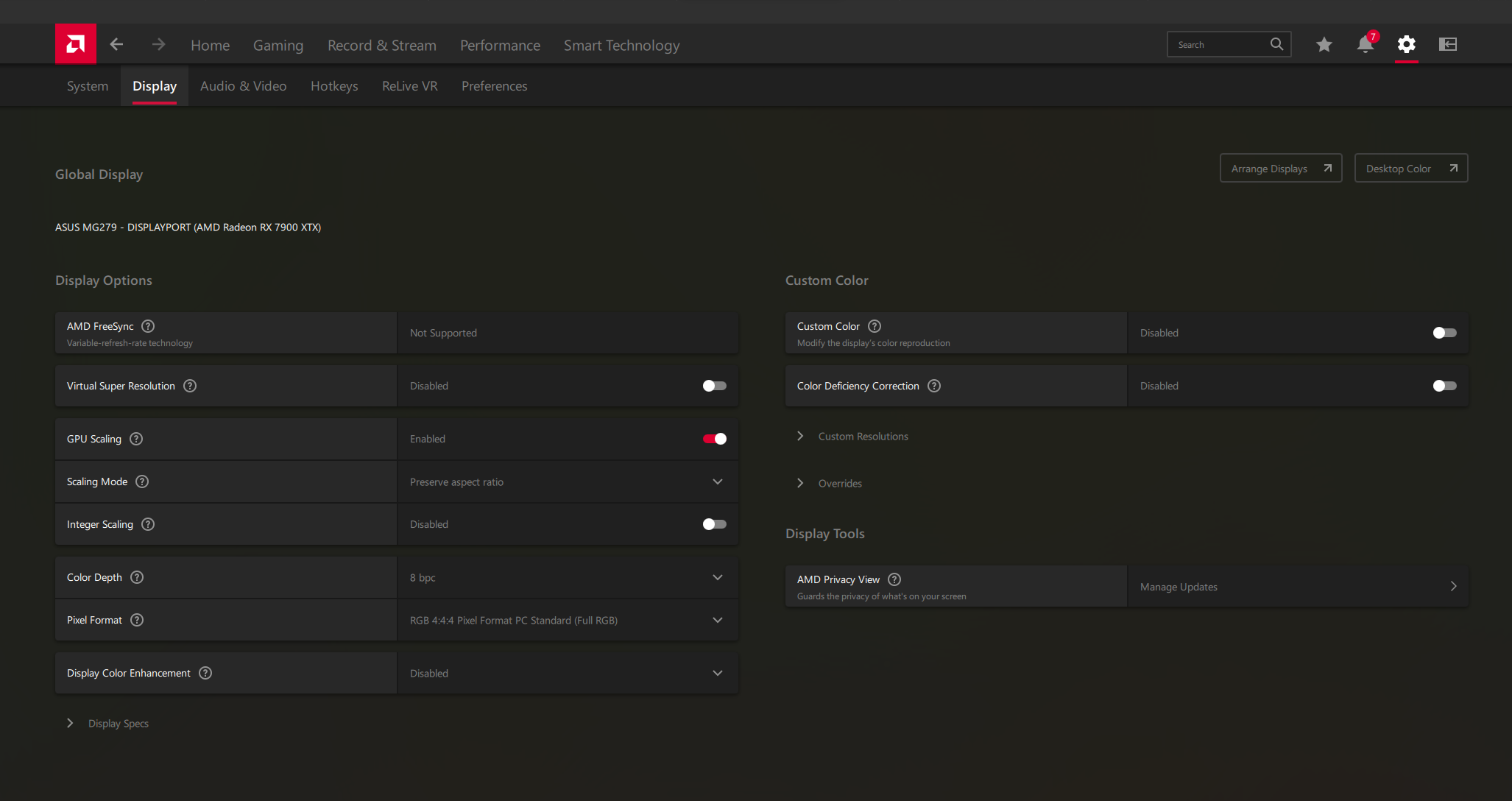Open the notifications bell icon

[1365, 45]
